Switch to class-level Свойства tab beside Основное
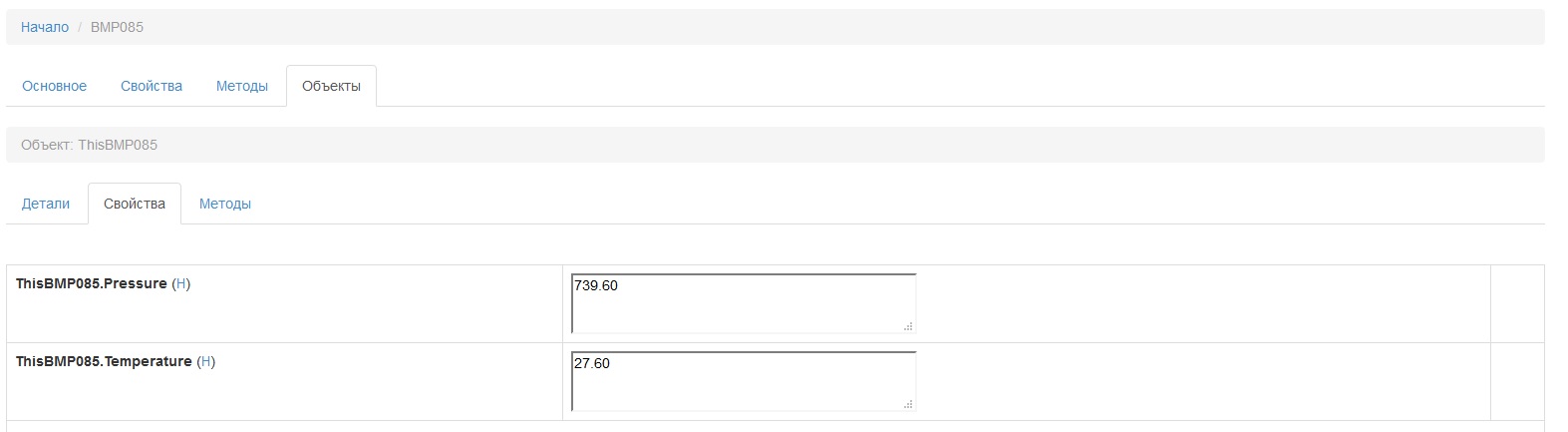This screenshot has width=1568, height=432. tap(152, 86)
